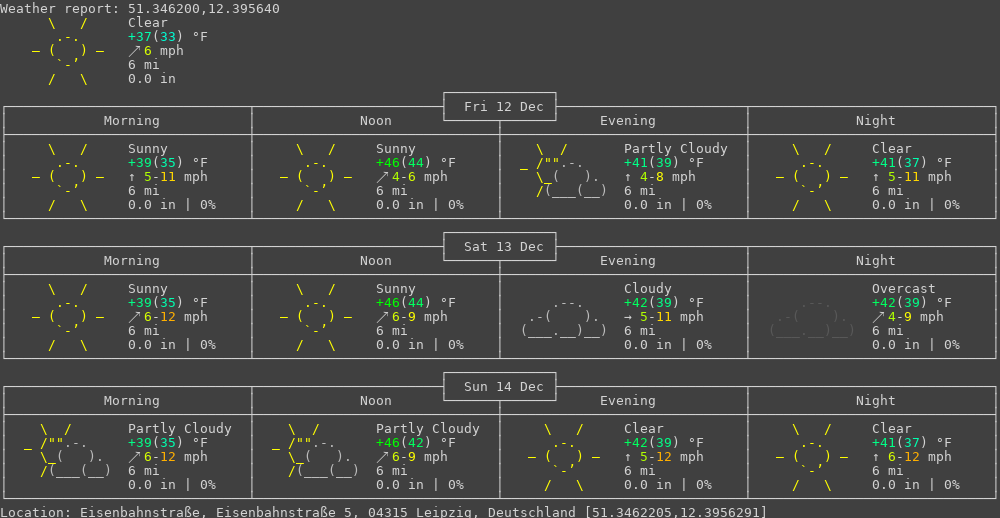The image size is (1000, 518).
Task: Click Saturday night's Overcast condition text
Action: coord(903,289)
